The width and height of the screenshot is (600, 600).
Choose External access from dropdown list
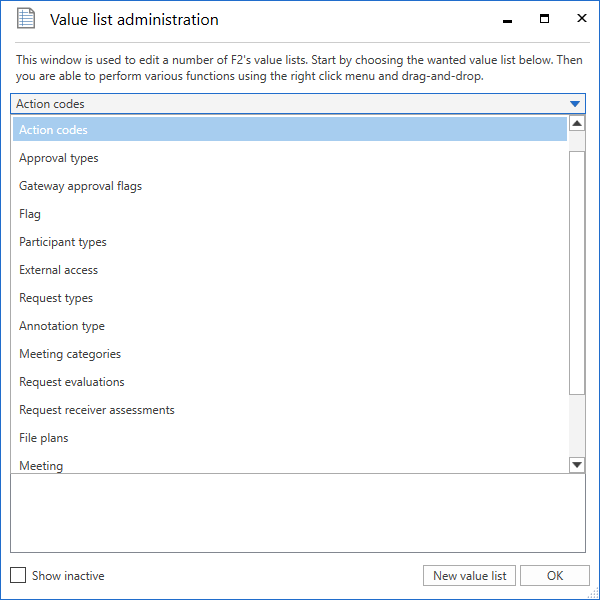click(x=59, y=270)
